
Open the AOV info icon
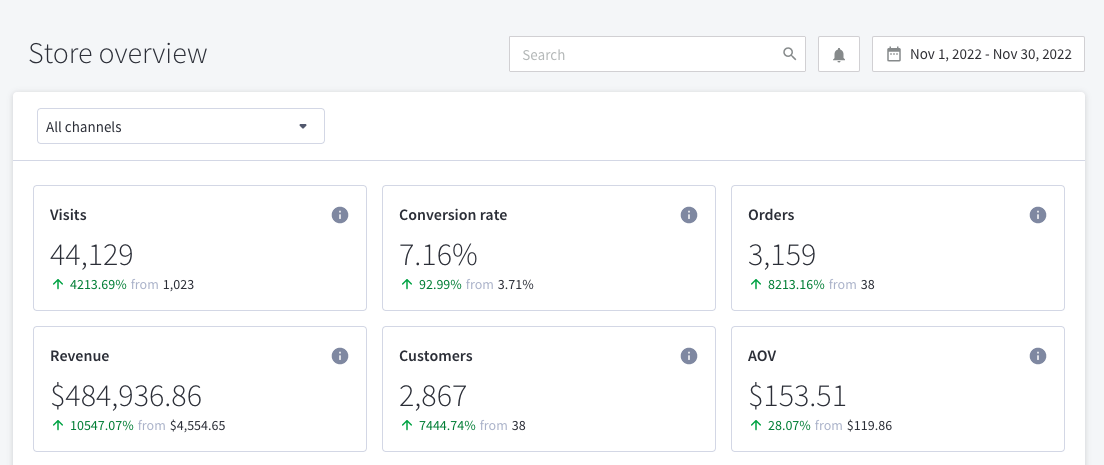click(x=1037, y=356)
